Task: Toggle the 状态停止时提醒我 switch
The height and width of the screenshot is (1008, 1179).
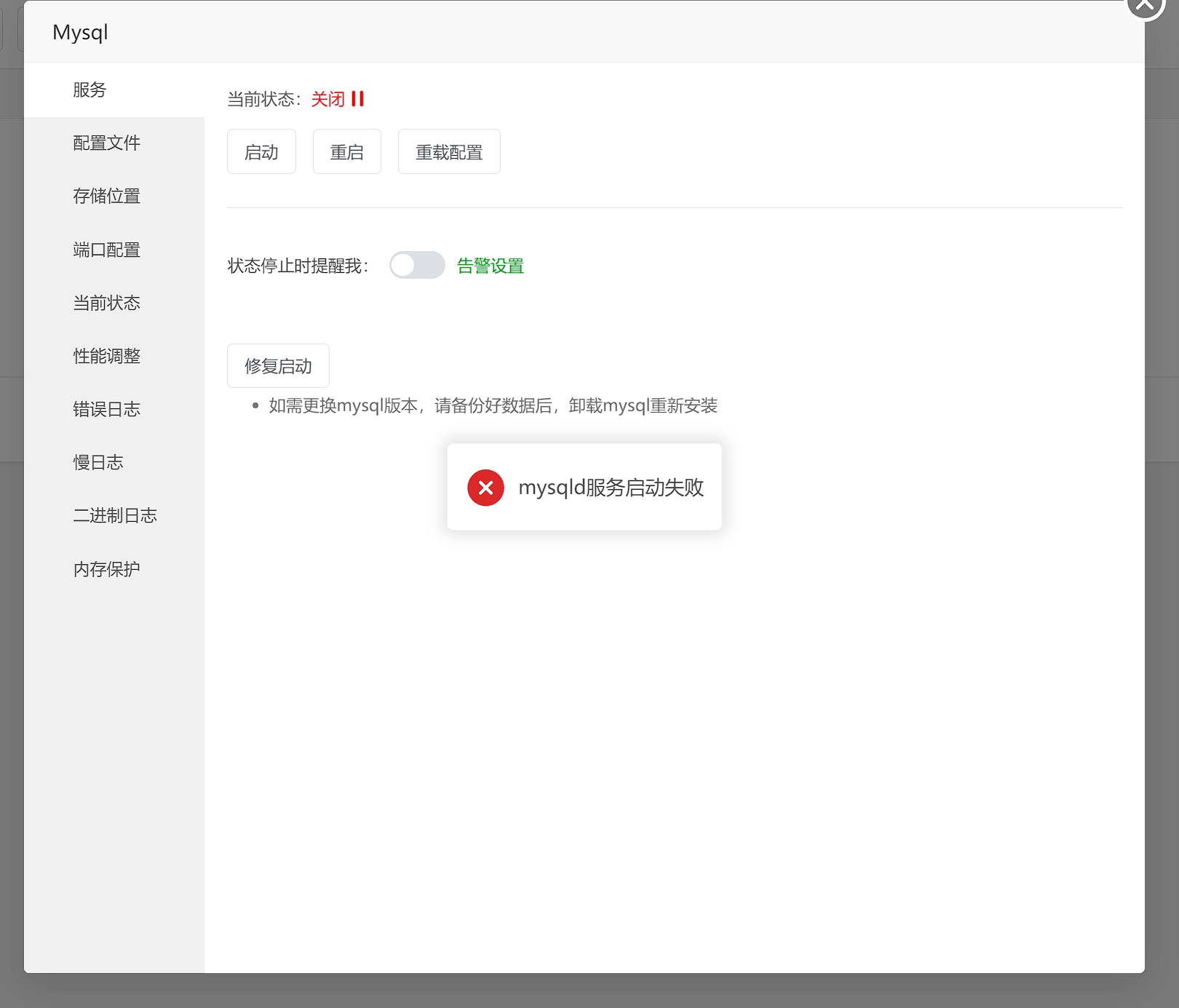Action: (x=417, y=265)
